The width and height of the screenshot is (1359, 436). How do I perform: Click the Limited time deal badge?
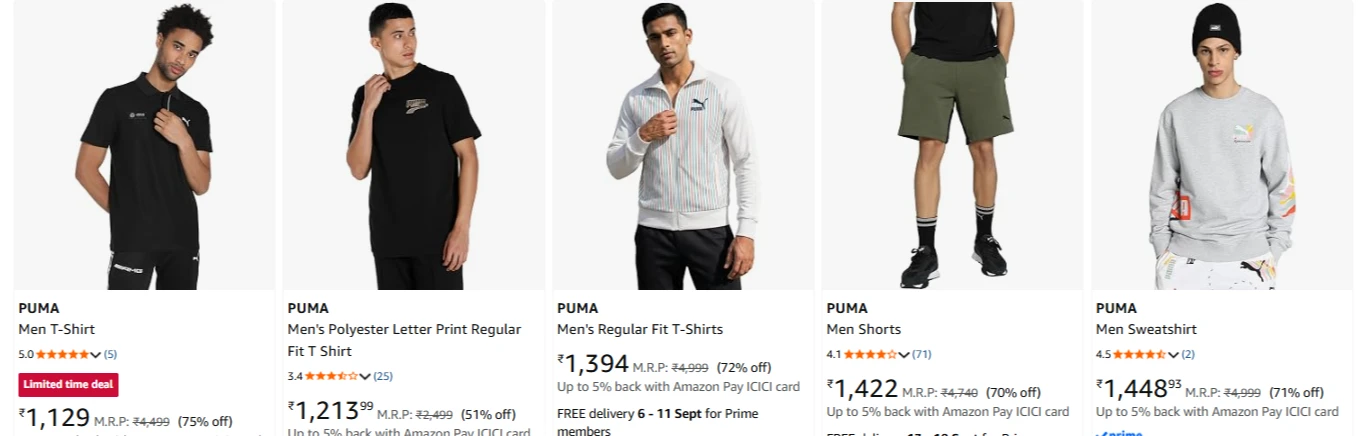(x=68, y=384)
